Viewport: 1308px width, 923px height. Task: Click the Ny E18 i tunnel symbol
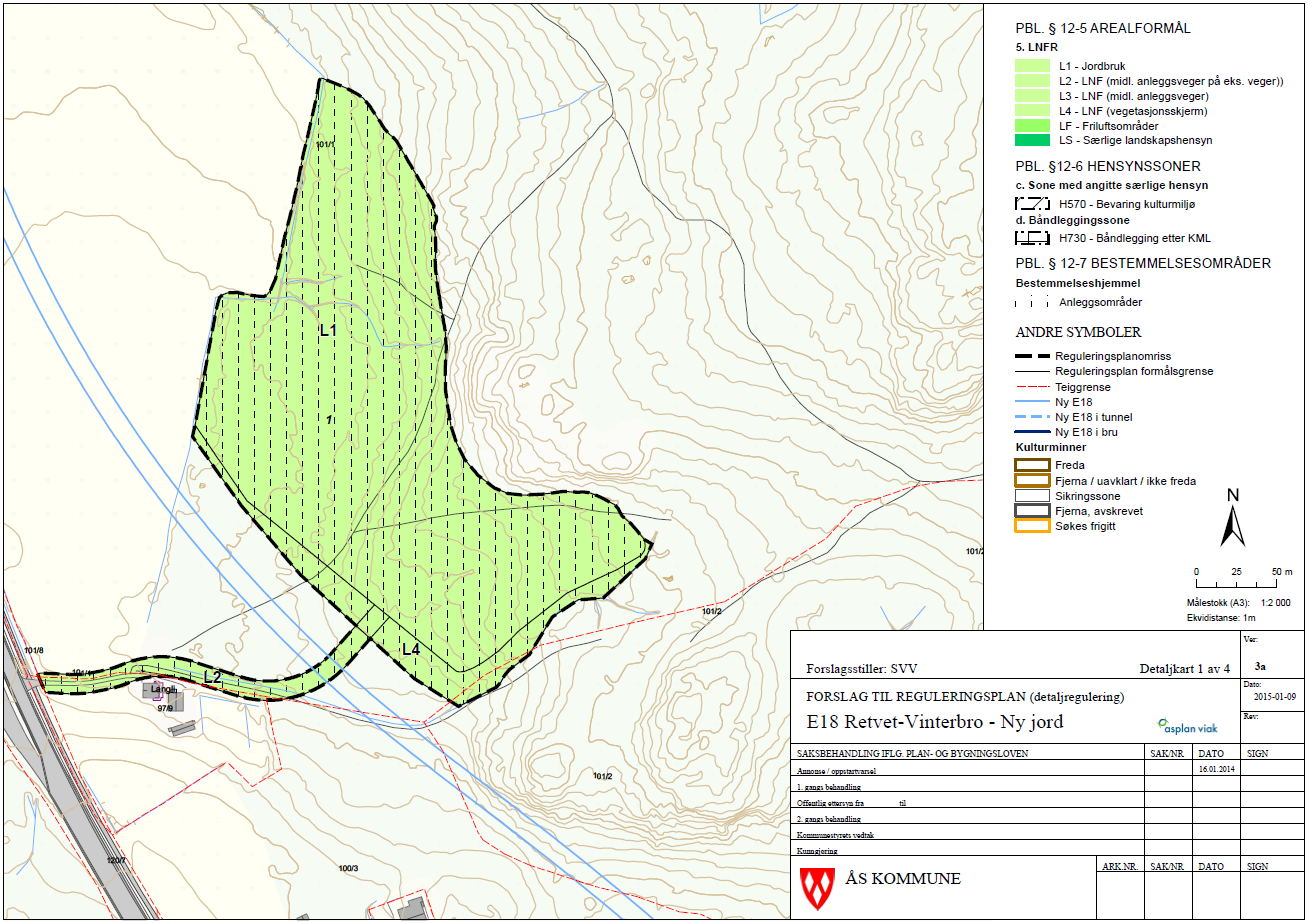click(x=1031, y=416)
